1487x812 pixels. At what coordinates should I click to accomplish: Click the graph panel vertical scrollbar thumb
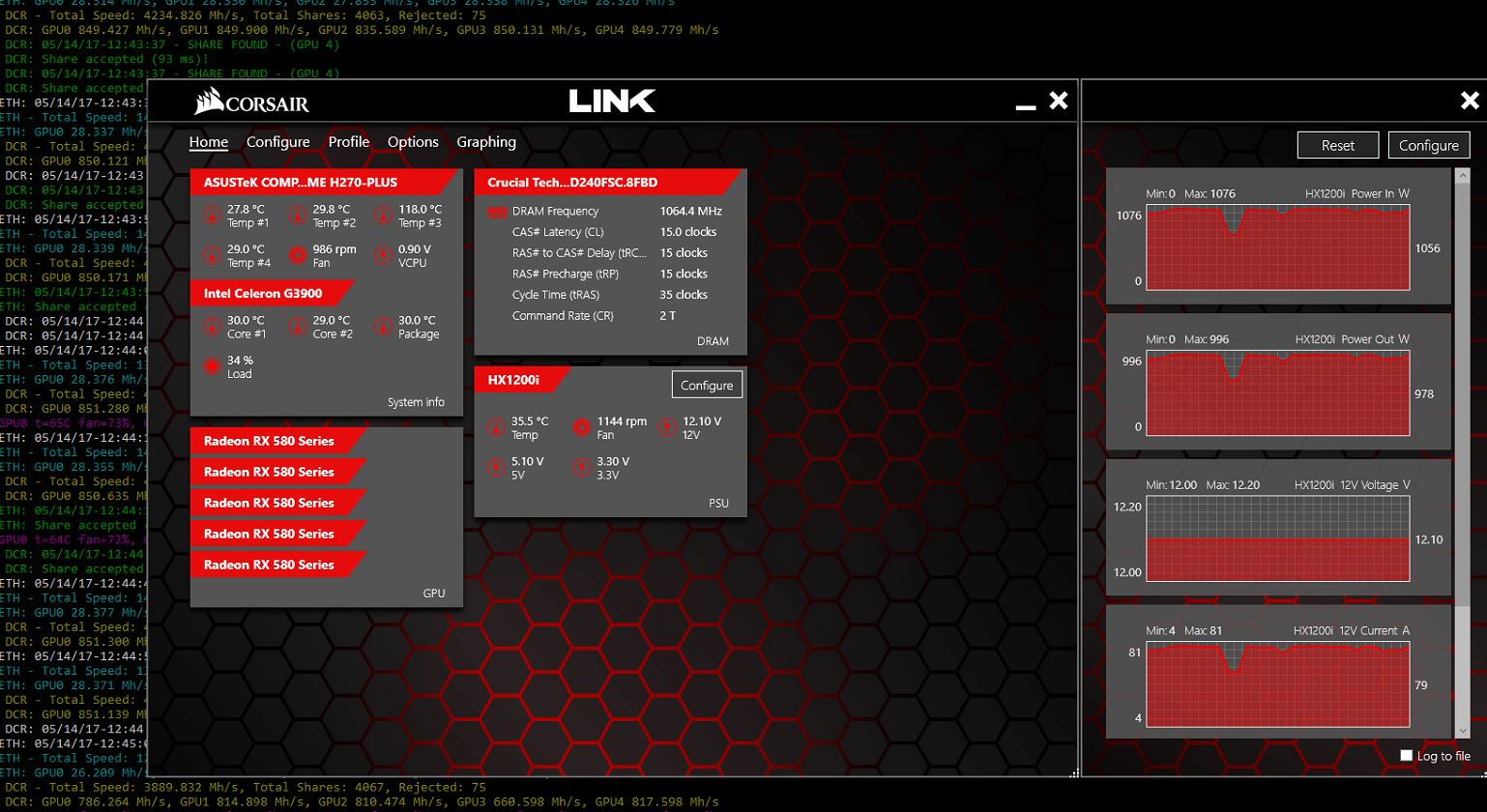point(1462,396)
